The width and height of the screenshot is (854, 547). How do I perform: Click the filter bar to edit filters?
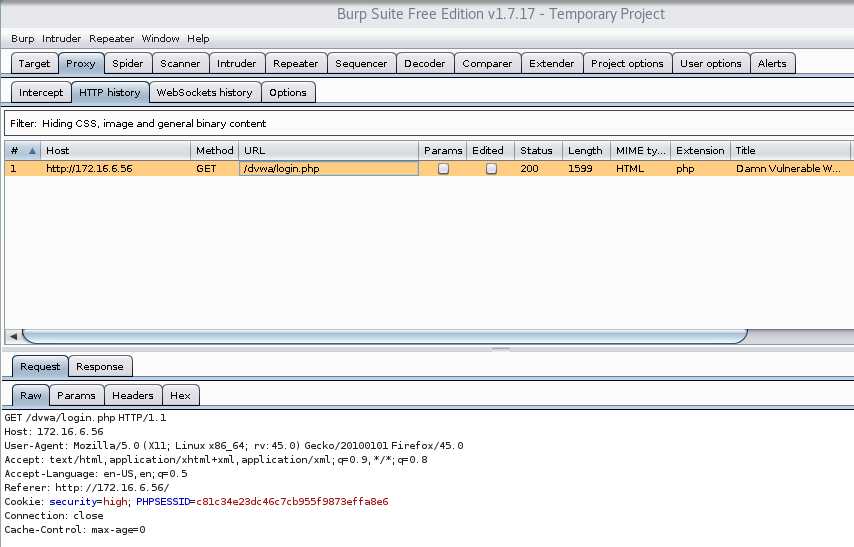429,123
